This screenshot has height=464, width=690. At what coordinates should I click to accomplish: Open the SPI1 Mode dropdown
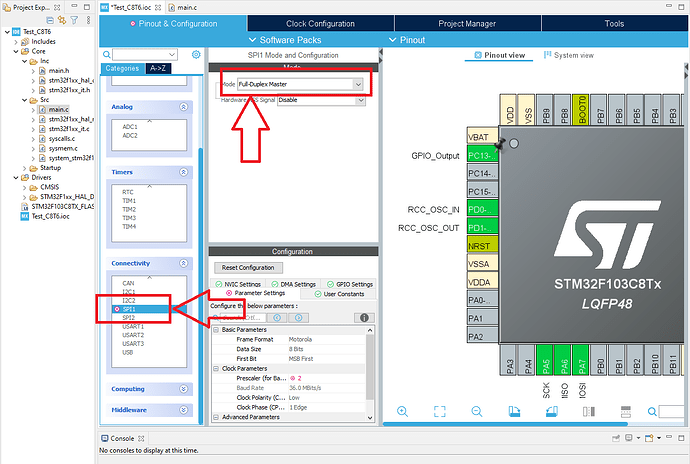click(358, 85)
